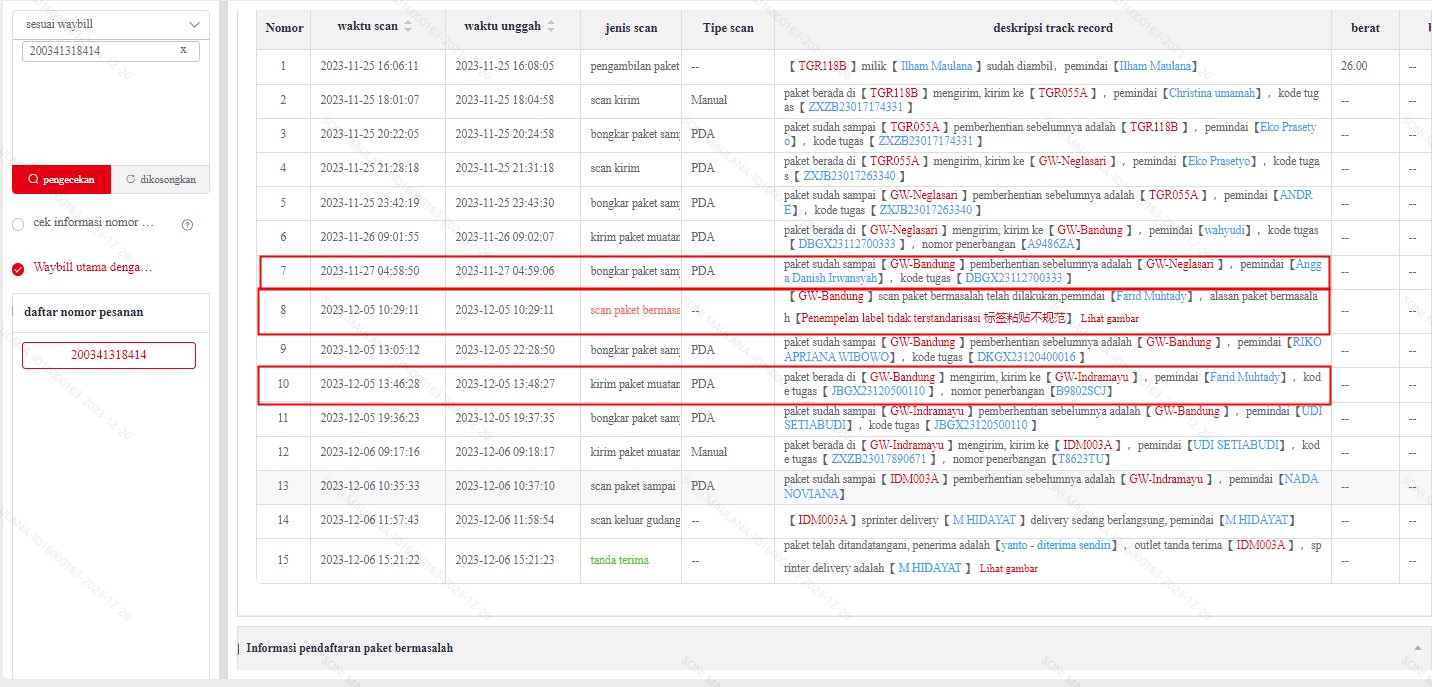Image resolution: width=1432 pixels, height=687 pixels.
Task: Select scan time 2023-11-25 16:06:11
Action: point(369,66)
